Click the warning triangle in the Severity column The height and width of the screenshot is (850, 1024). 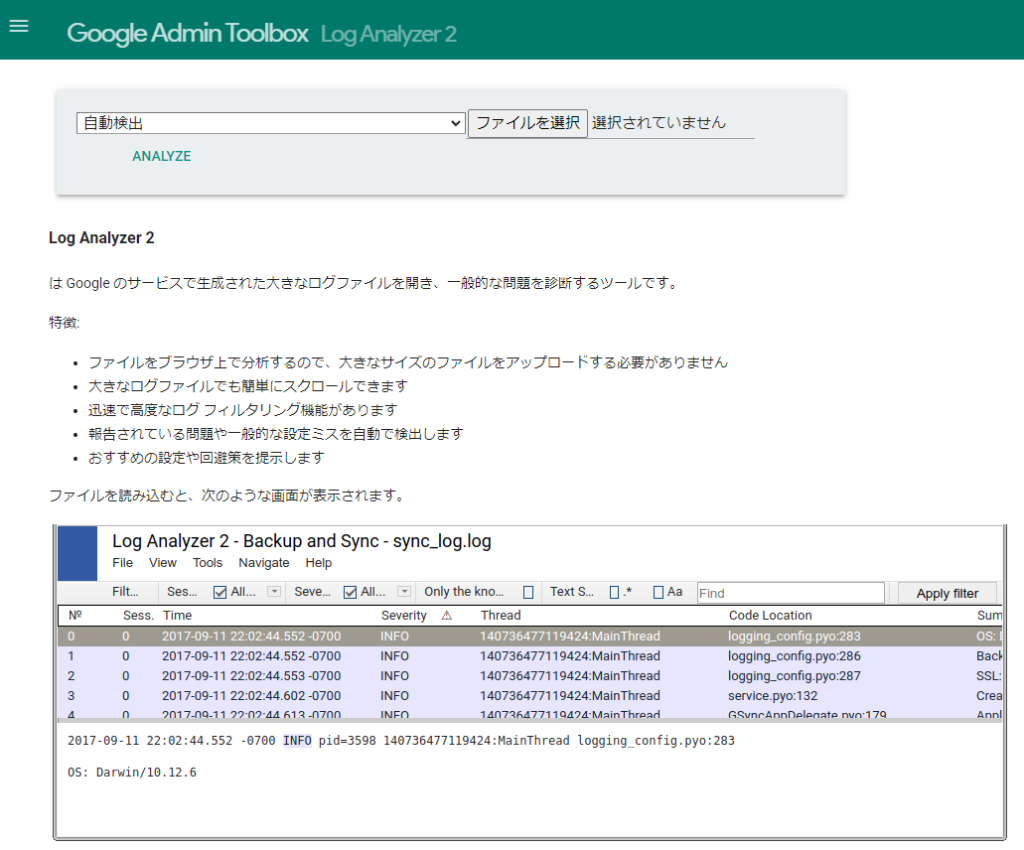coord(445,615)
